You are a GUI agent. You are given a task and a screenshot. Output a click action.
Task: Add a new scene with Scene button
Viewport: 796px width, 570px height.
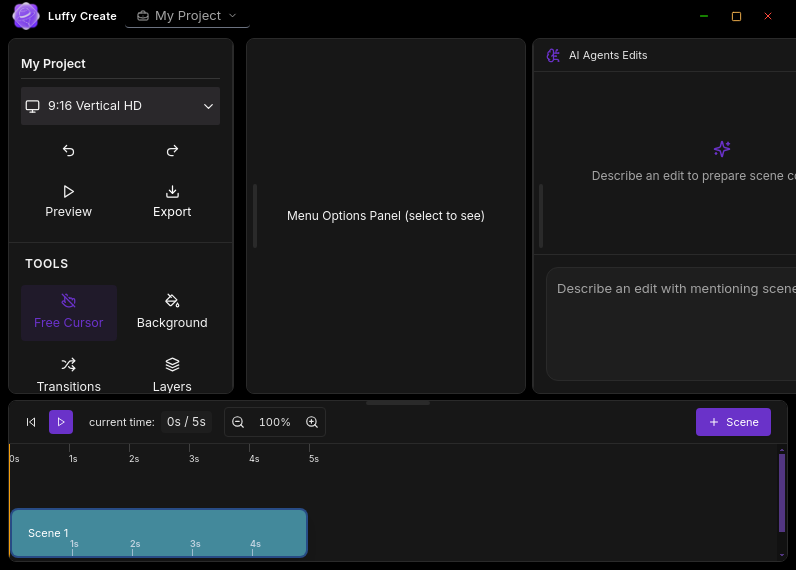point(733,422)
